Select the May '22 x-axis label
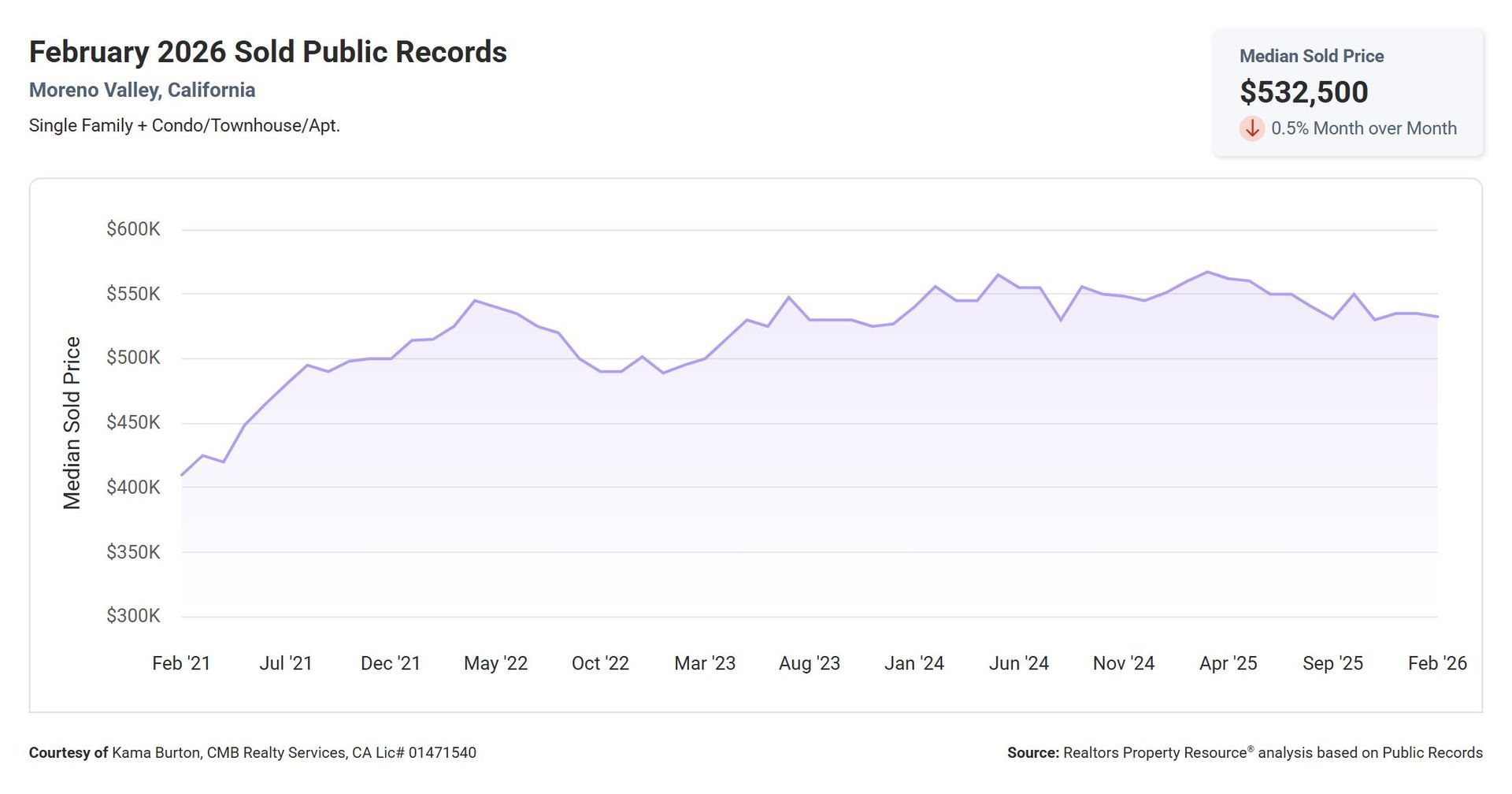The image size is (1512, 794). (495, 663)
